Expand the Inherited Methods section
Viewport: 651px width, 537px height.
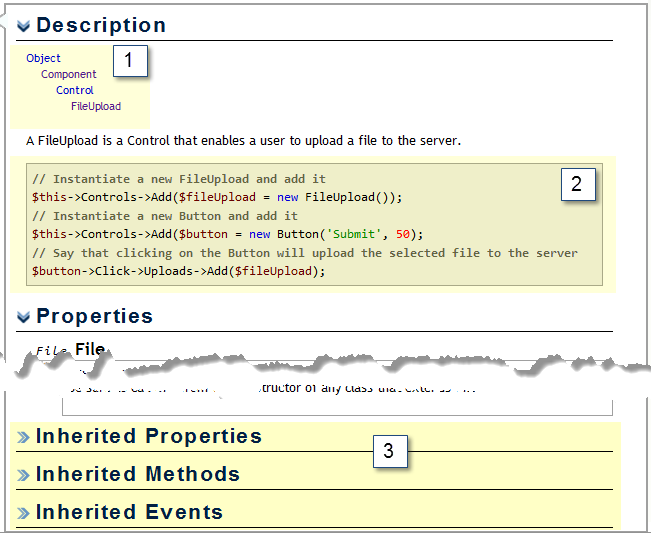[23, 475]
